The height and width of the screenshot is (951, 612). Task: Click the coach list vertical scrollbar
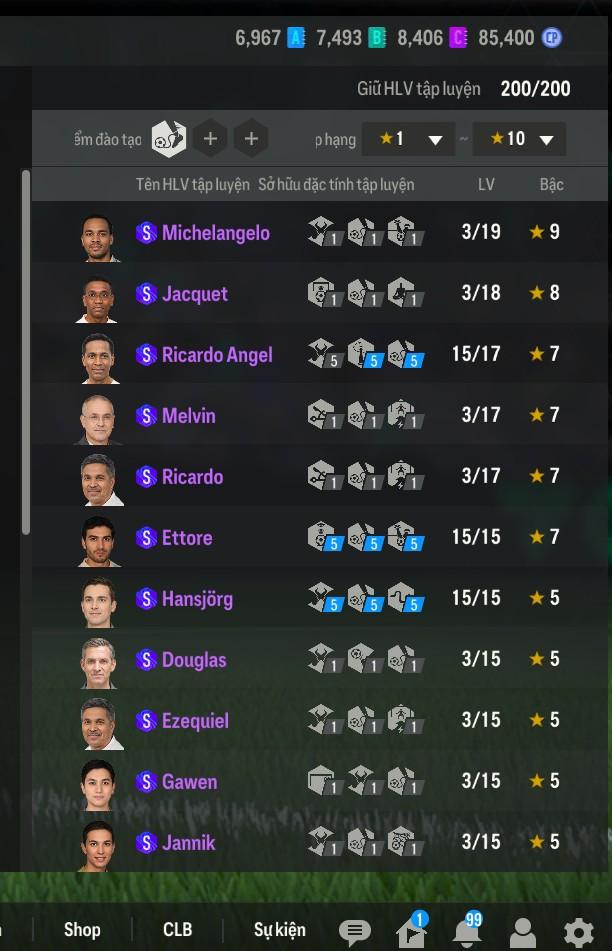[x=25, y=352]
